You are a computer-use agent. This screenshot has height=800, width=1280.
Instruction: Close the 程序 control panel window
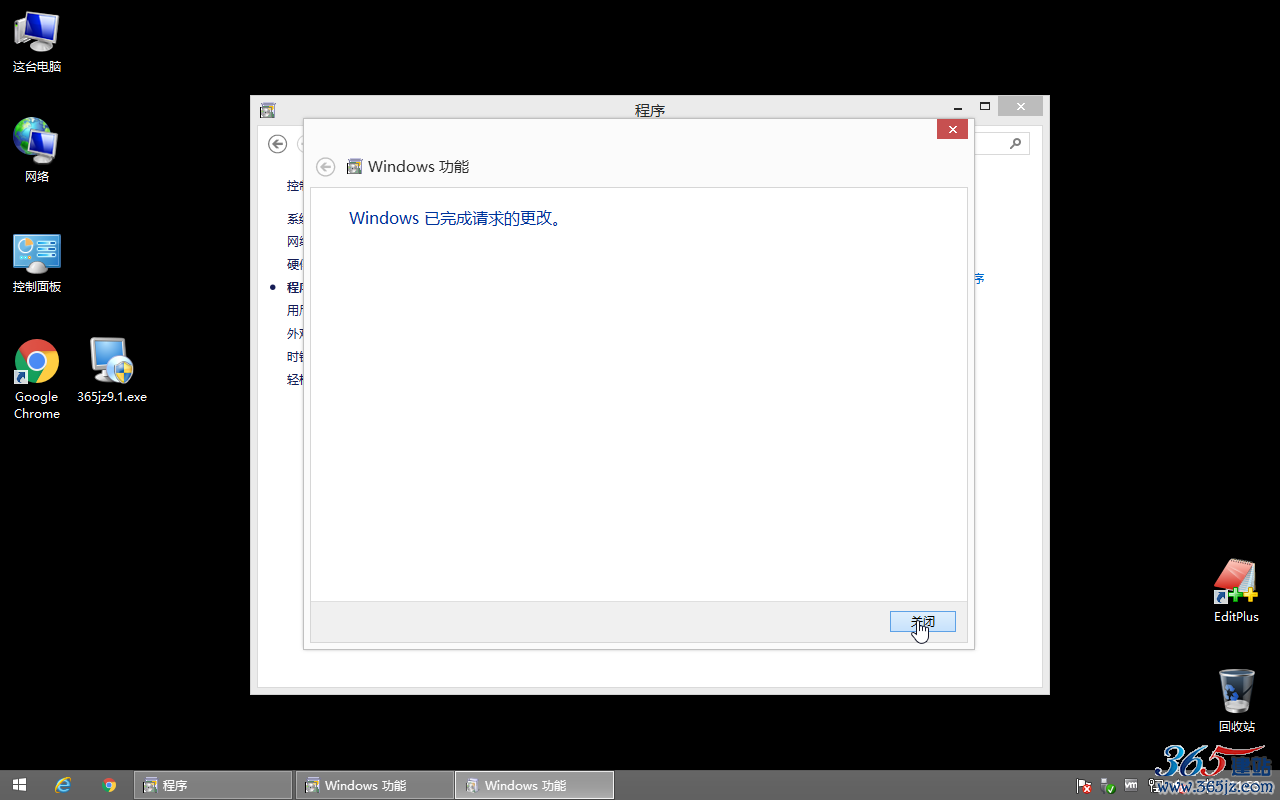[x=1020, y=106]
